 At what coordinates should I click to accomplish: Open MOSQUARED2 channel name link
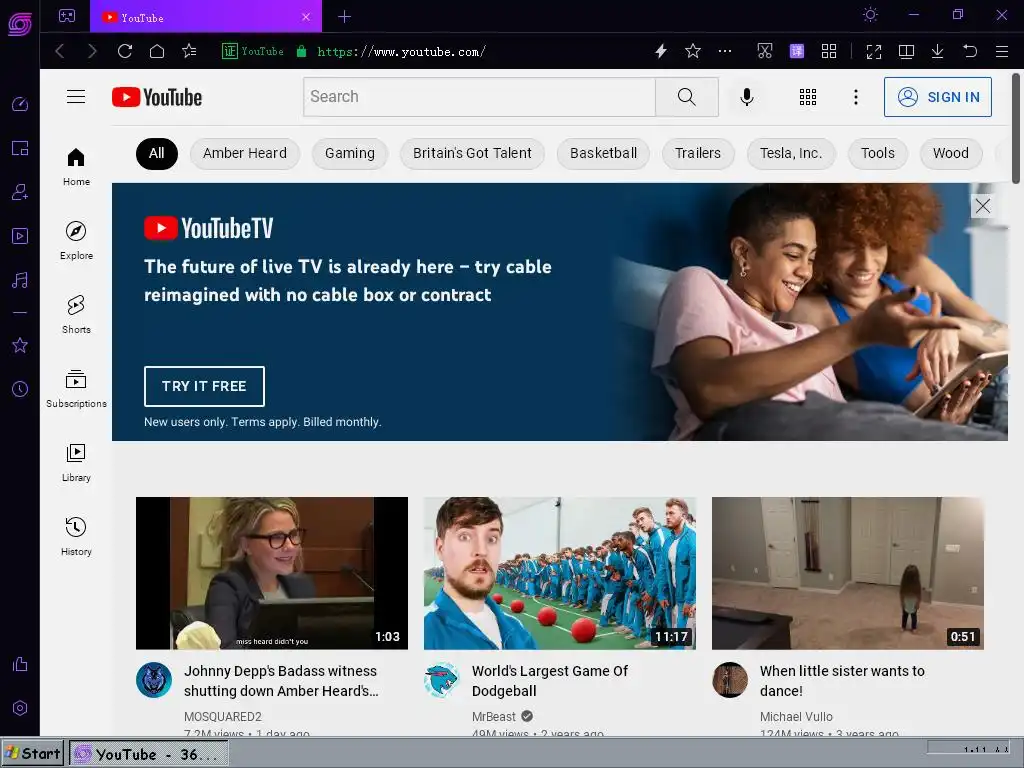[x=223, y=716]
